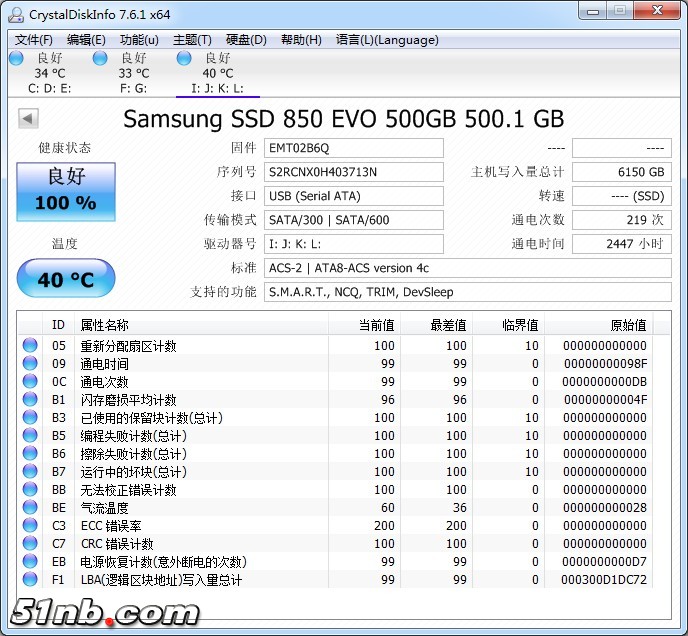This screenshot has height=636, width=688.
Task: Click status orb for 气流温度 row
Action: click(30, 508)
